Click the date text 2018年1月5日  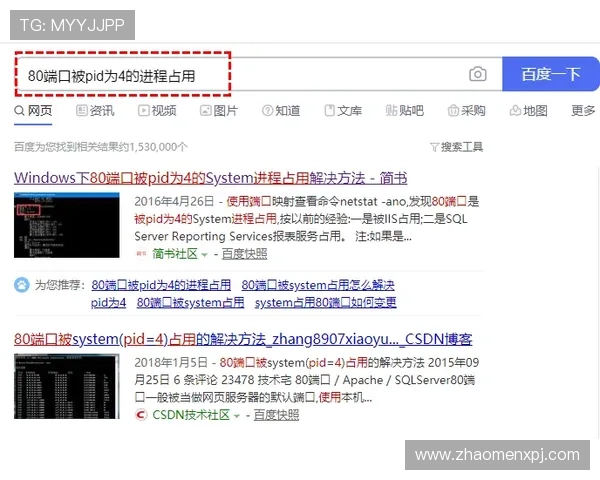tap(171, 362)
